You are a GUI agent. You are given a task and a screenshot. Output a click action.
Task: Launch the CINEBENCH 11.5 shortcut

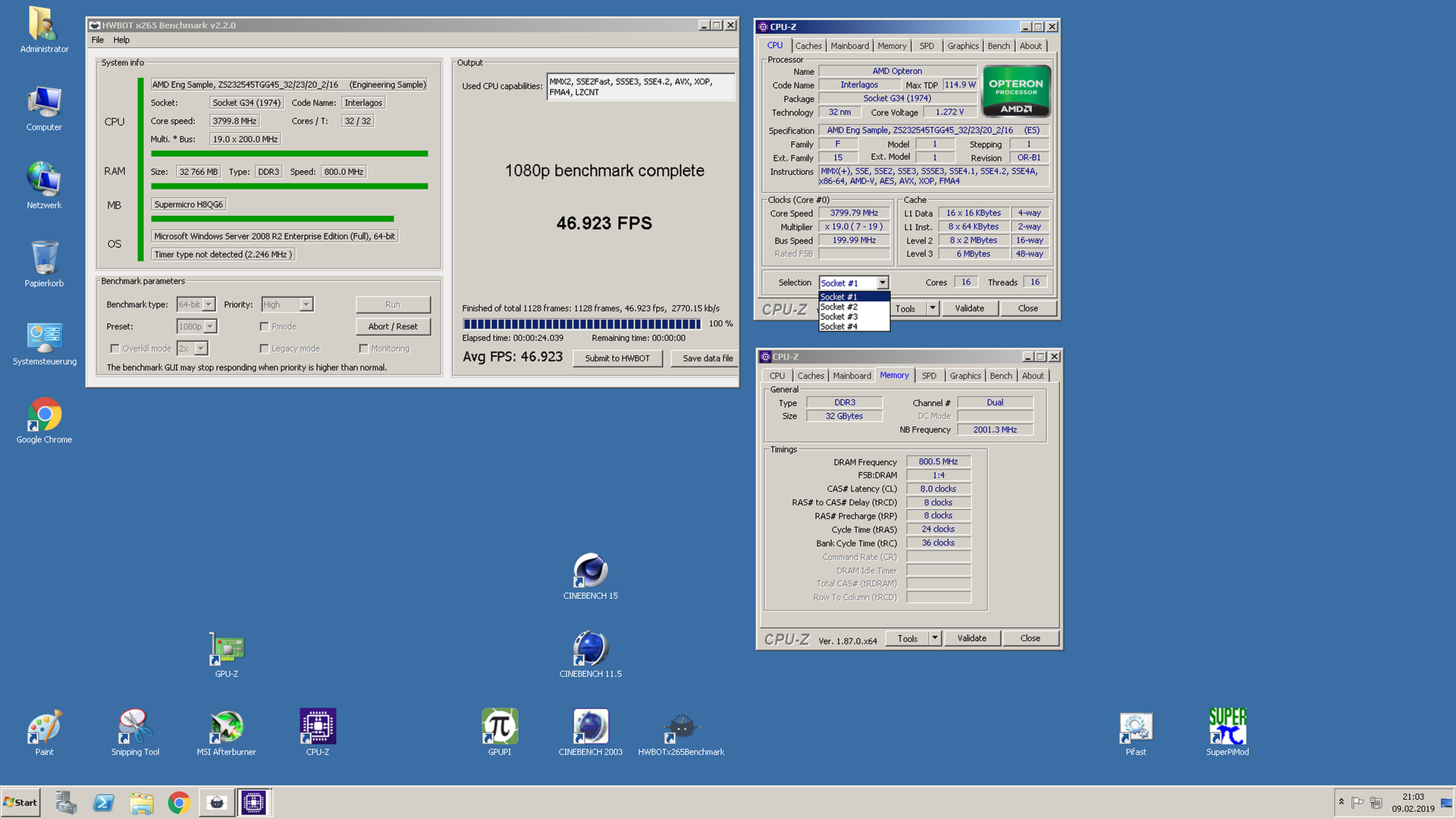[590, 654]
